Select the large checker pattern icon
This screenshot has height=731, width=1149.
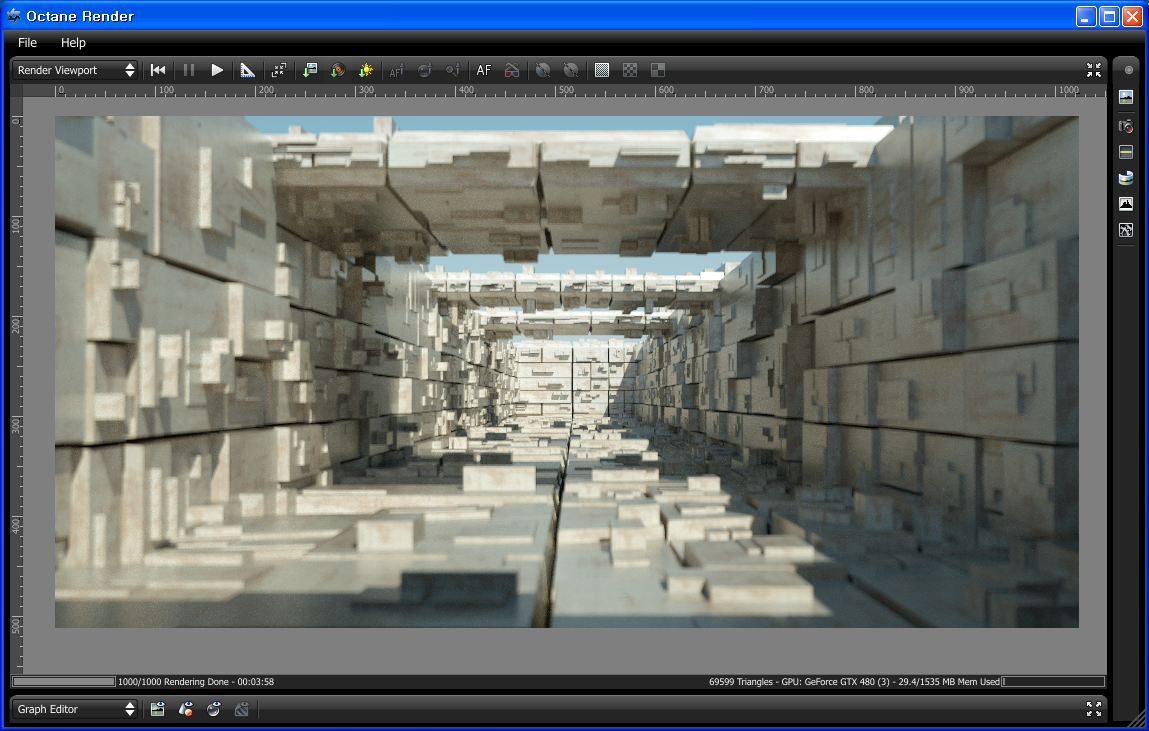pyautogui.click(x=658, y=70)
